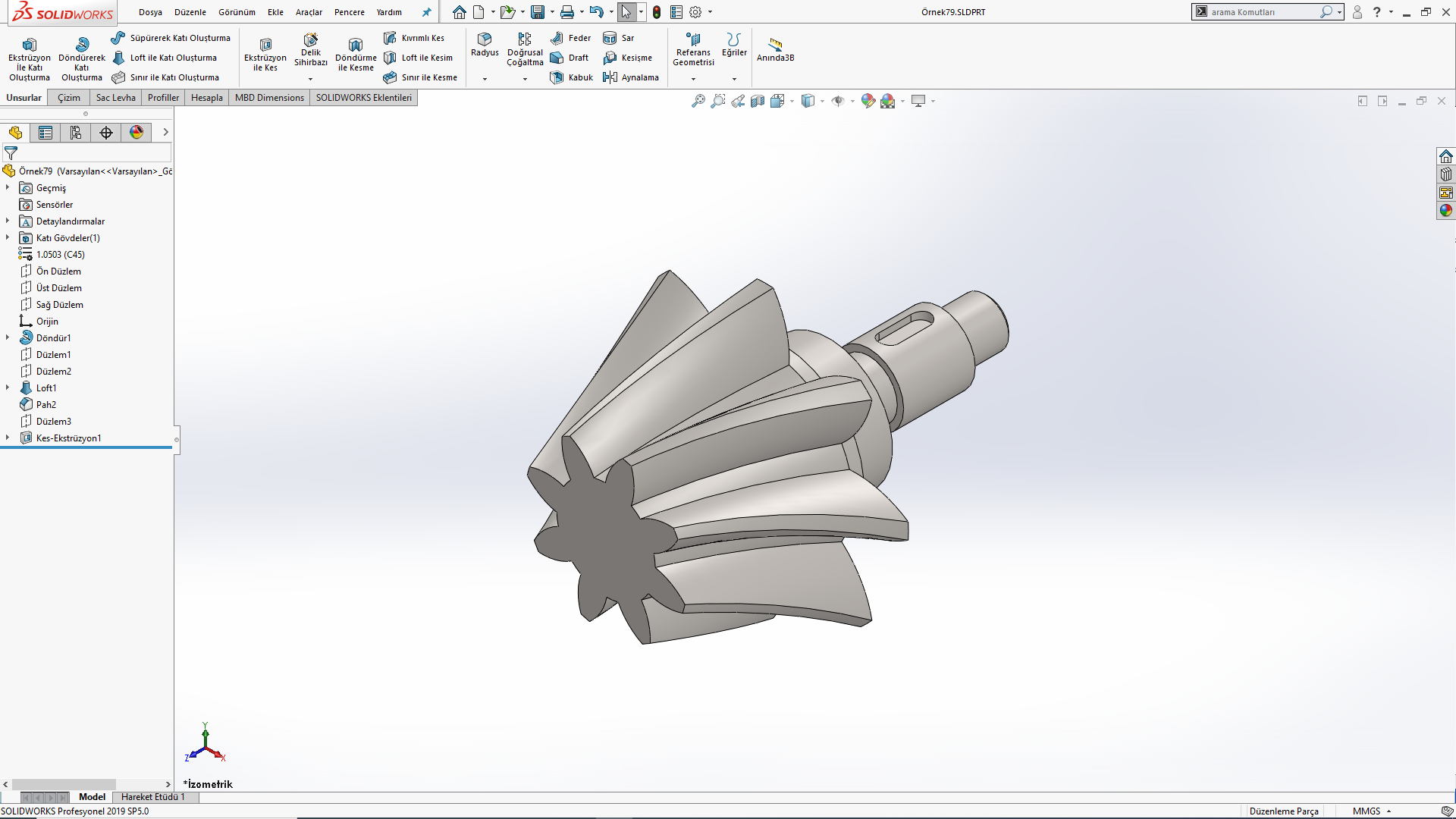Expand the Loft1 feature node
Screen dimensions: 1456x819
point(8,388)
